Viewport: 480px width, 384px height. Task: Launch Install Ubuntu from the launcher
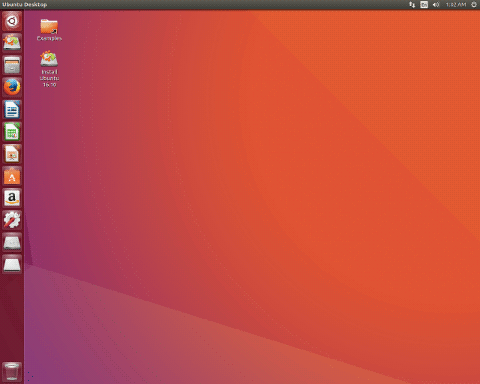coord(12,43)
